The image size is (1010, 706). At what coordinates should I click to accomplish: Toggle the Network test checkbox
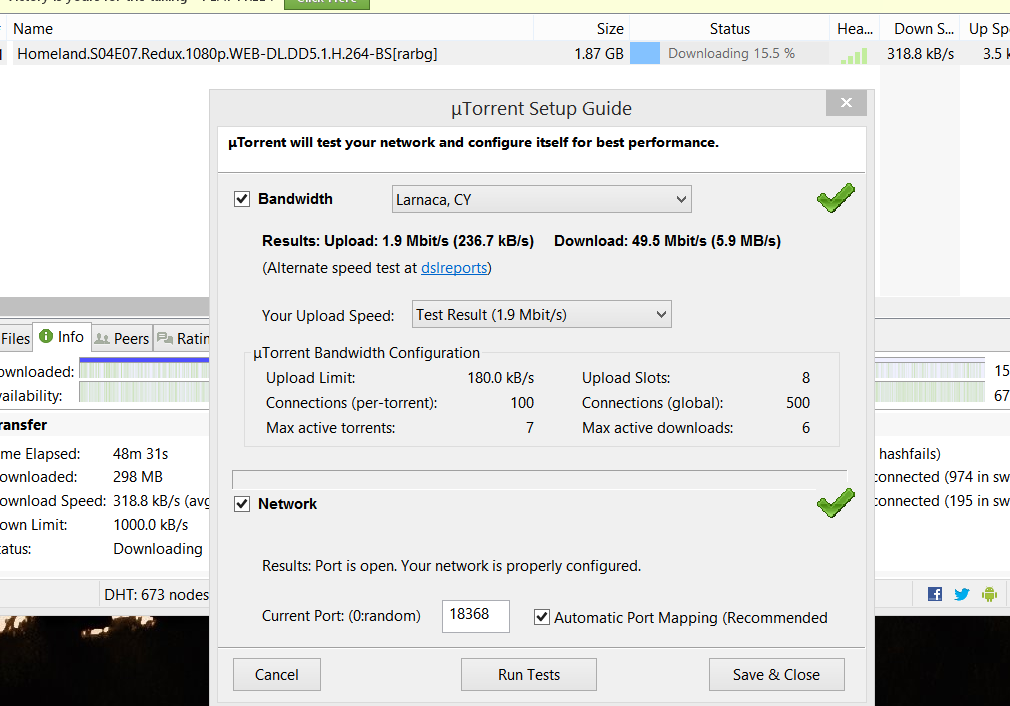point(242,504)
